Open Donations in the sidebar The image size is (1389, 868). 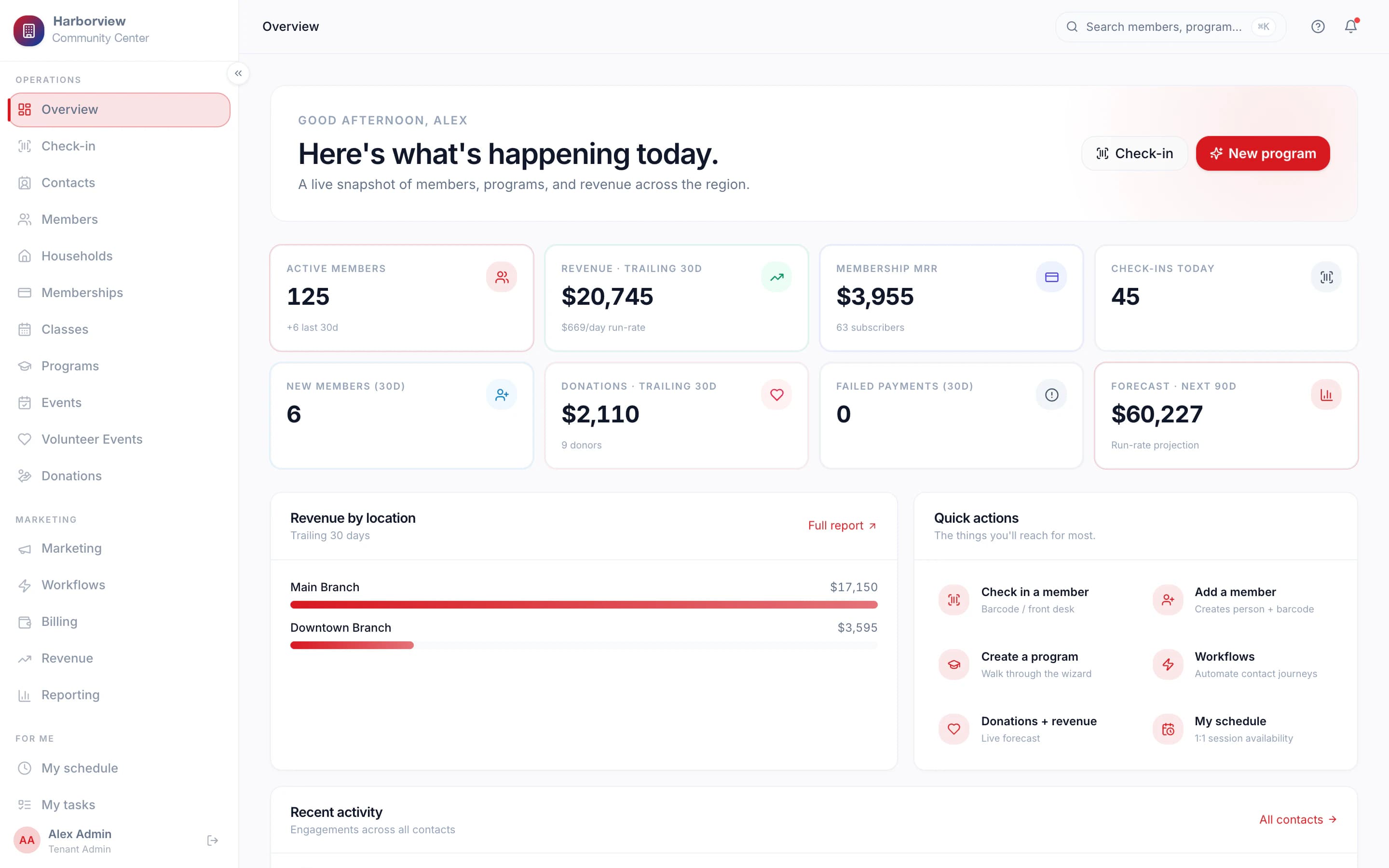click(120, 476)
